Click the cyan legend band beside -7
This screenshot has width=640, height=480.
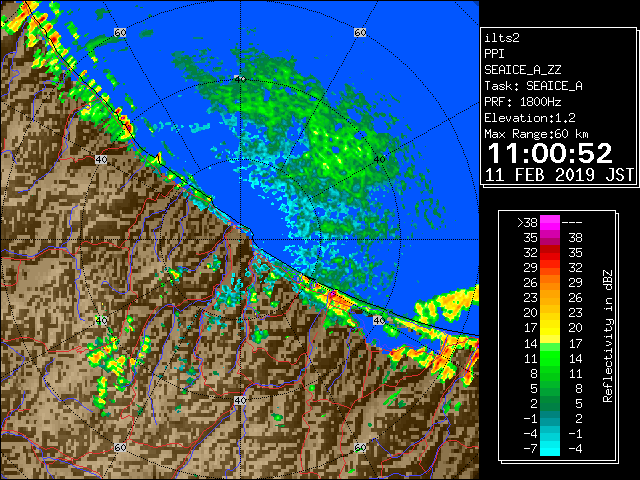click(550, 448)
